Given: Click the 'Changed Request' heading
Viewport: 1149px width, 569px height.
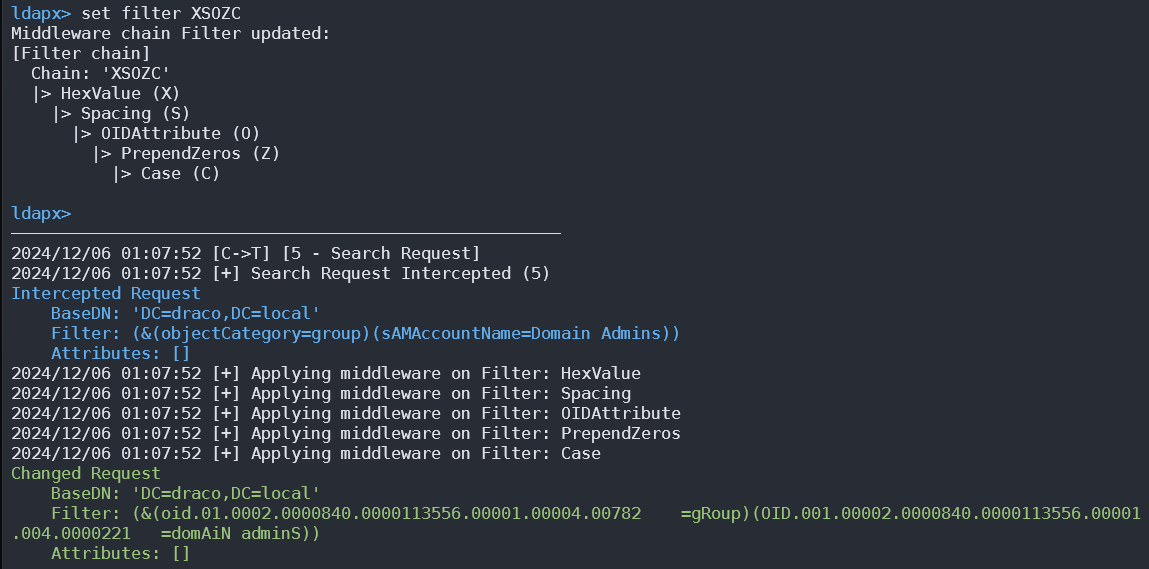Looking at the screenshot, I should [x=85, y=473].
